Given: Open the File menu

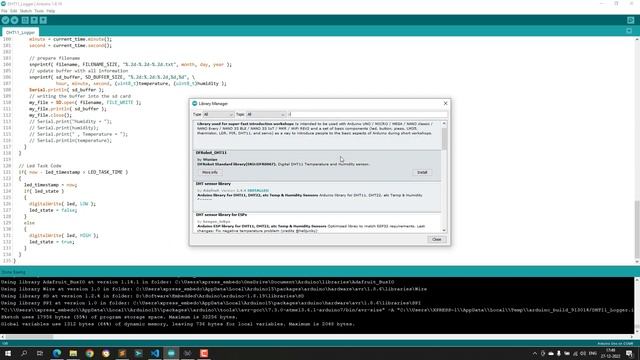Looking at the screenshot, I should (4, 11).
